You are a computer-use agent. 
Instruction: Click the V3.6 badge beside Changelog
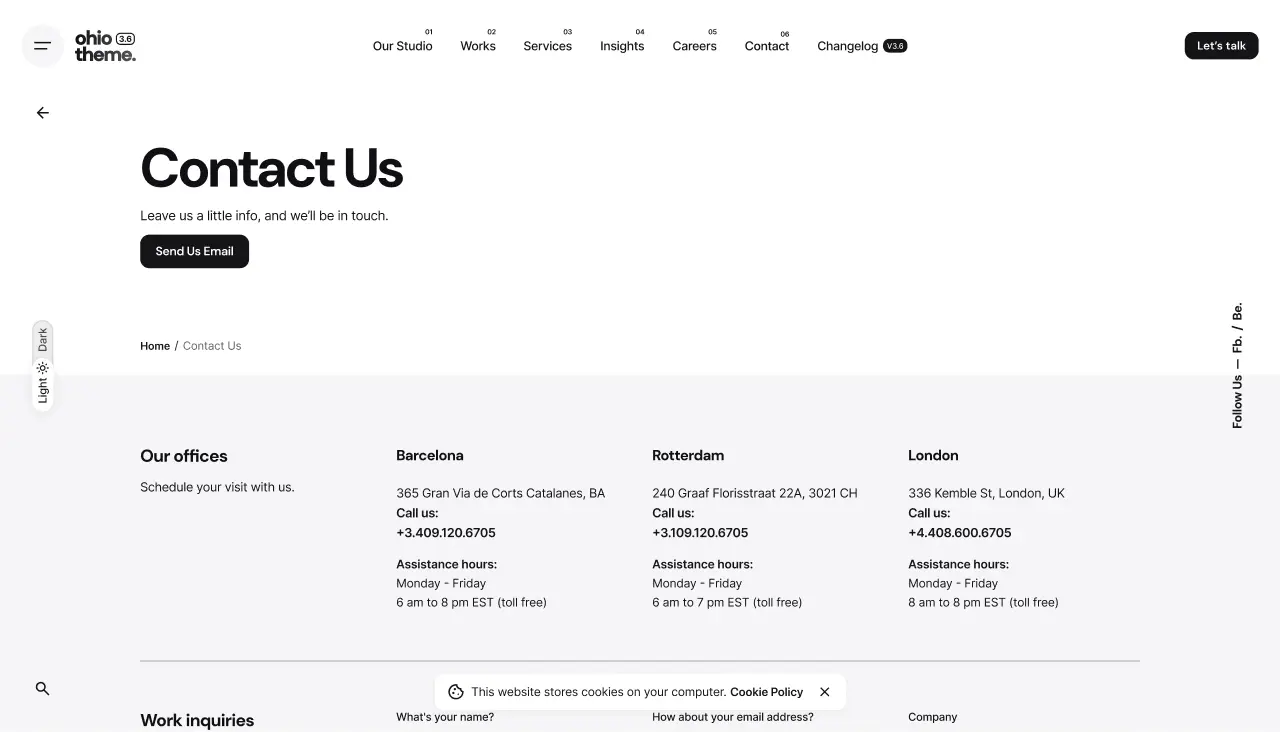895,46
